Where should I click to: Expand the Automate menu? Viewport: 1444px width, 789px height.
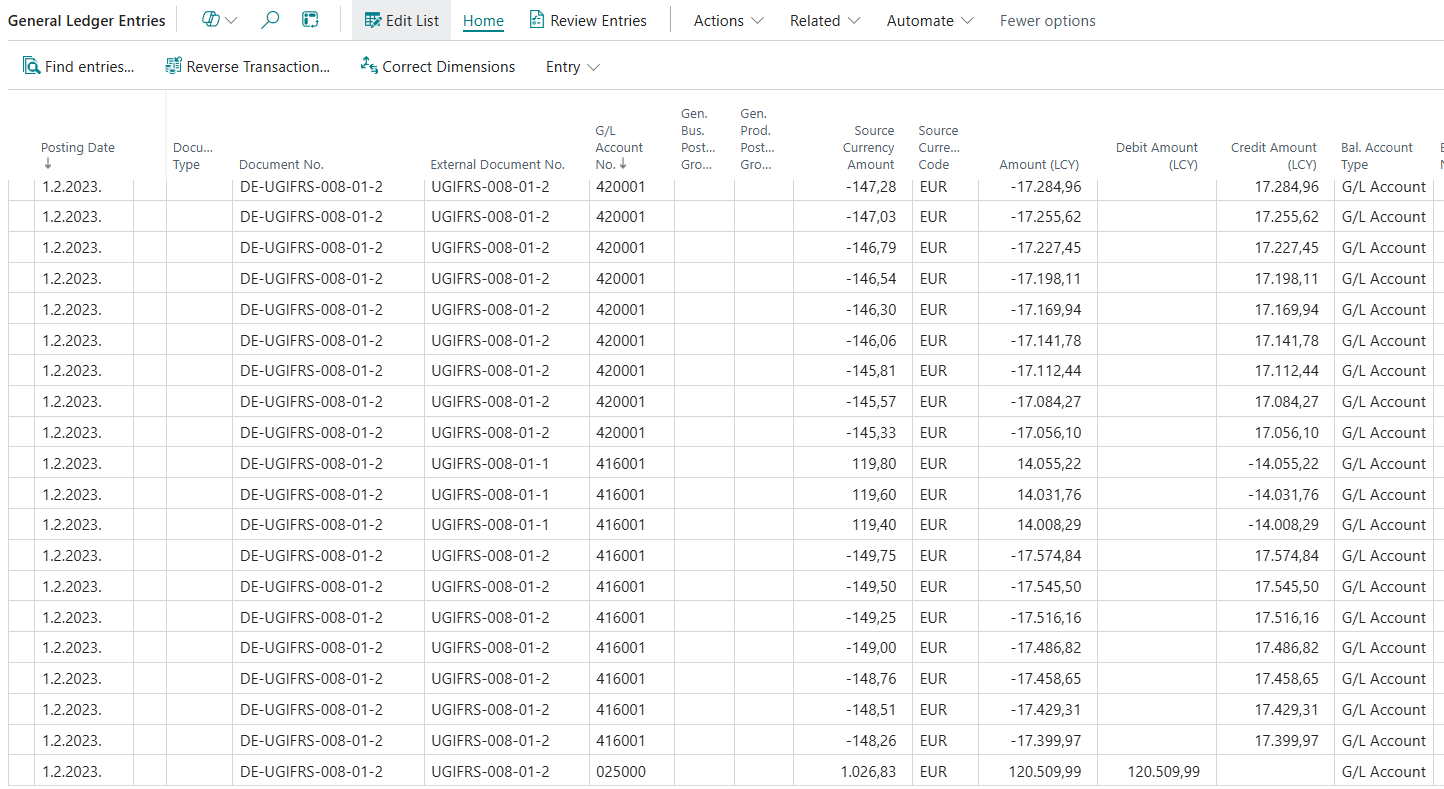pyautogui.click(x=930, y=20)
